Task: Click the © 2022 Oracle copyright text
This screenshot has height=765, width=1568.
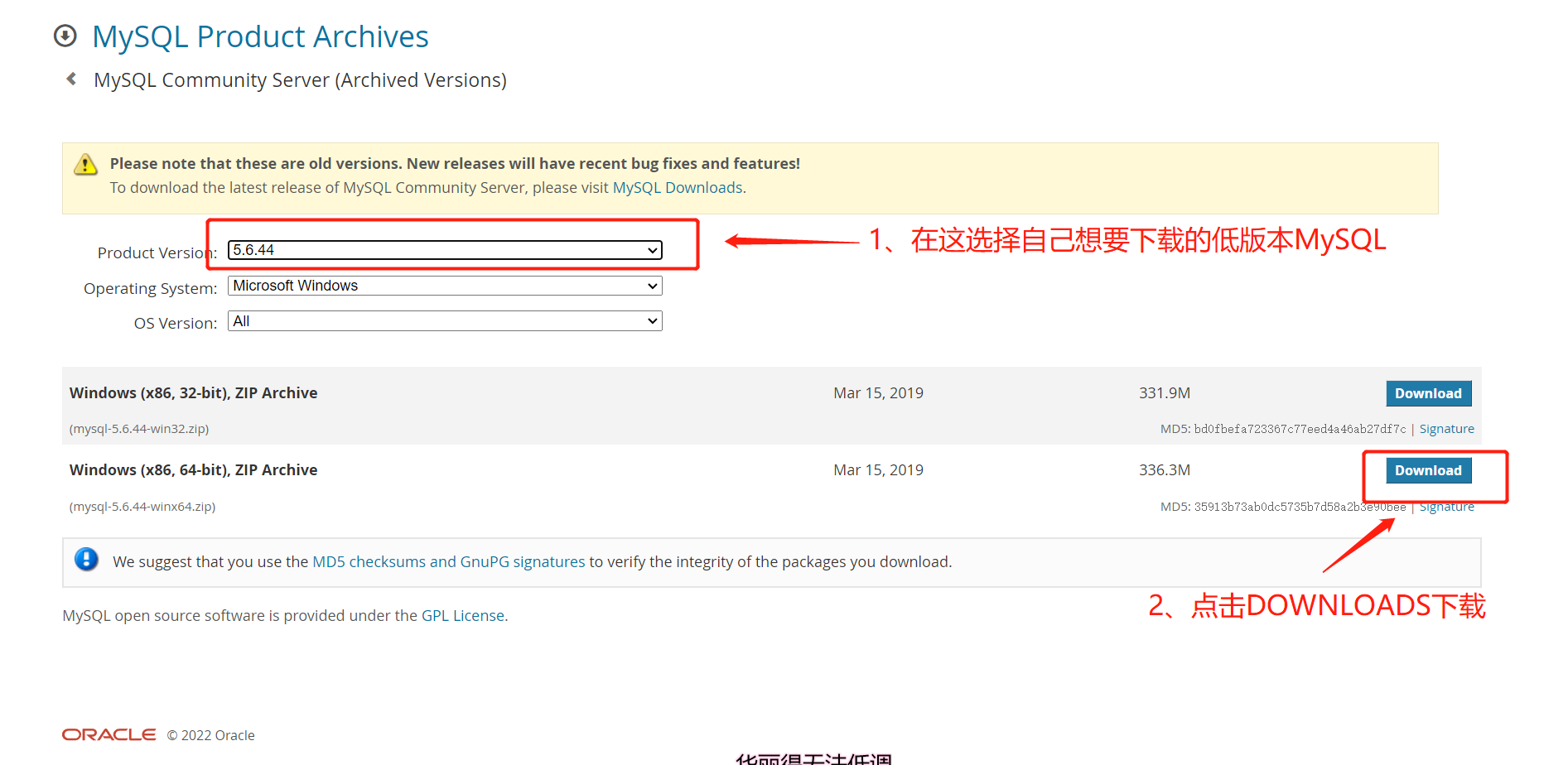Action: pos(210,735)
